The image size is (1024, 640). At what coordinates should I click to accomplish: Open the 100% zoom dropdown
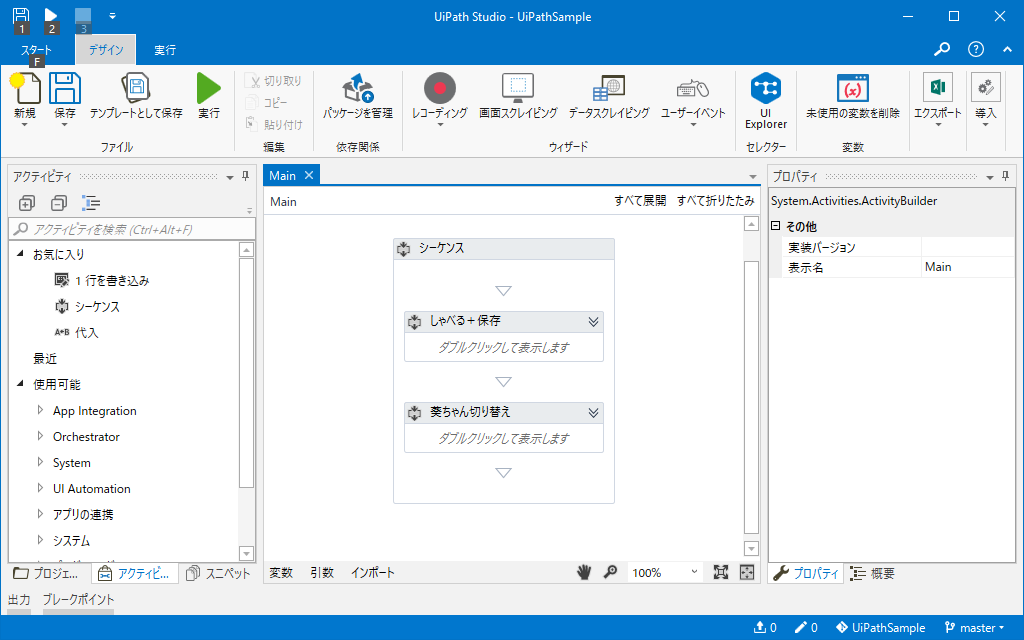pyautogui.click(x=694, y=572)
